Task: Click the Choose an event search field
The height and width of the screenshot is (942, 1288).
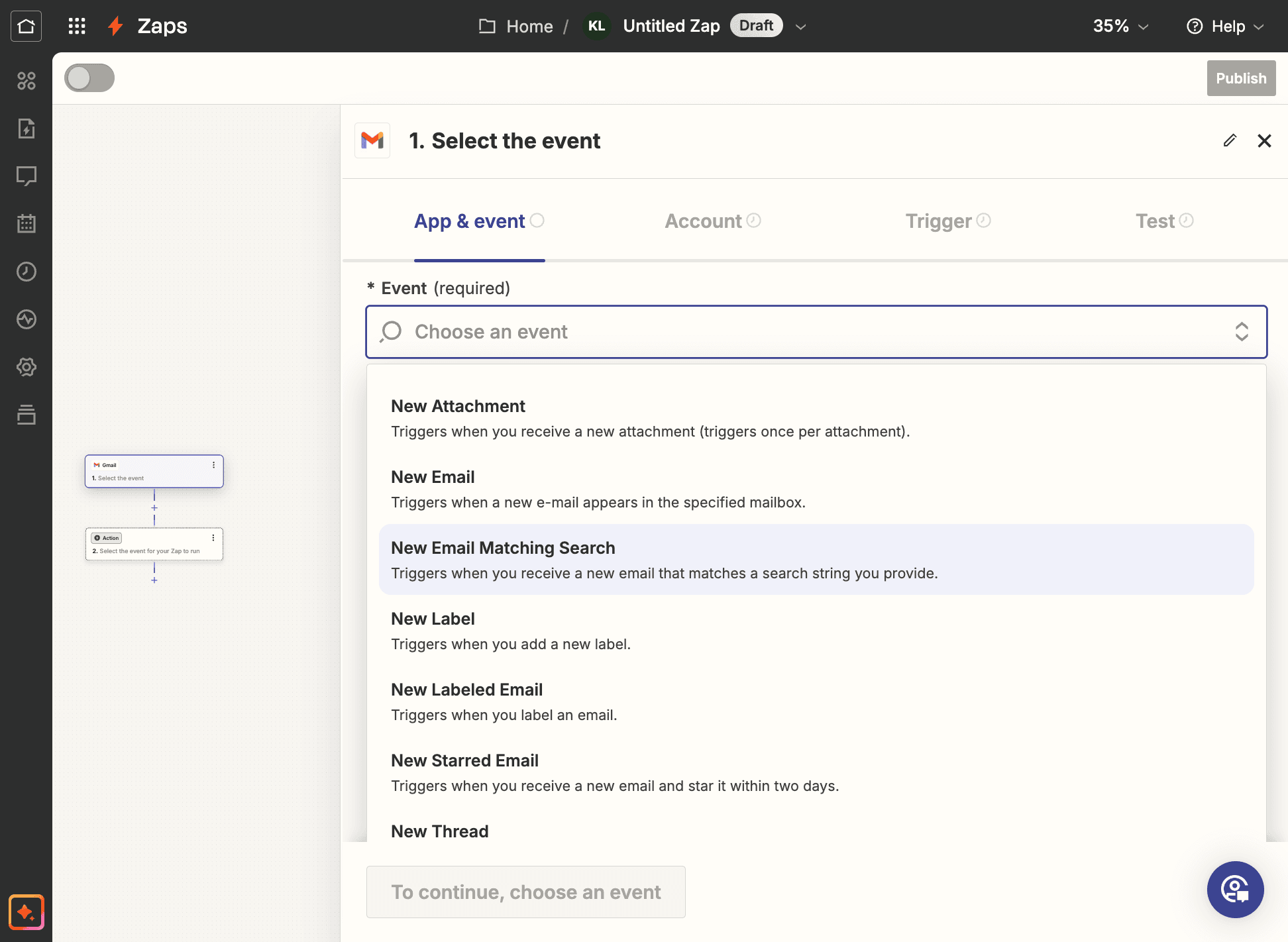Action: click(x=816, y=332)
